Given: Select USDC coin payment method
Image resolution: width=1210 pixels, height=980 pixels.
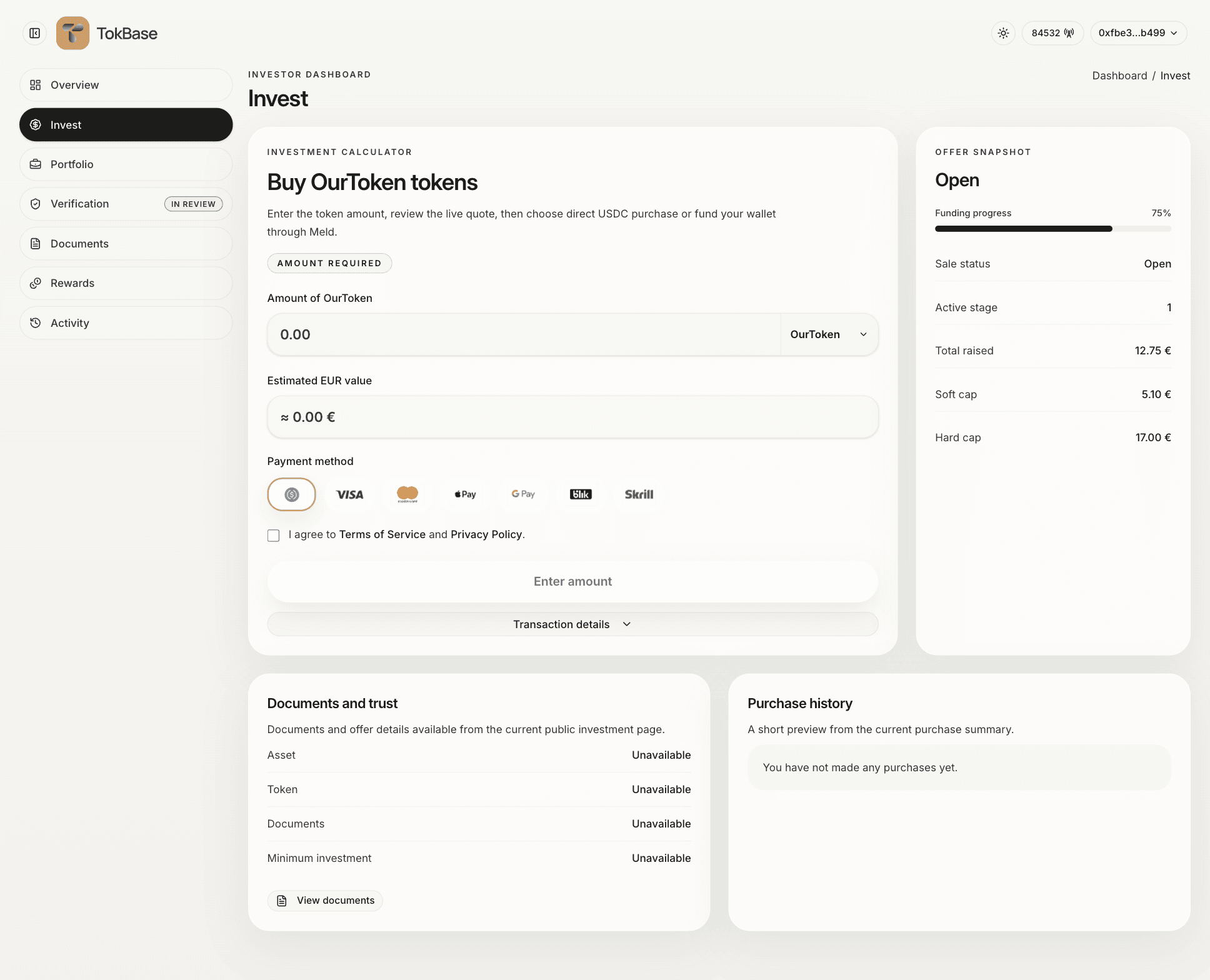Looking at the screenshot, I should (291, 494).
